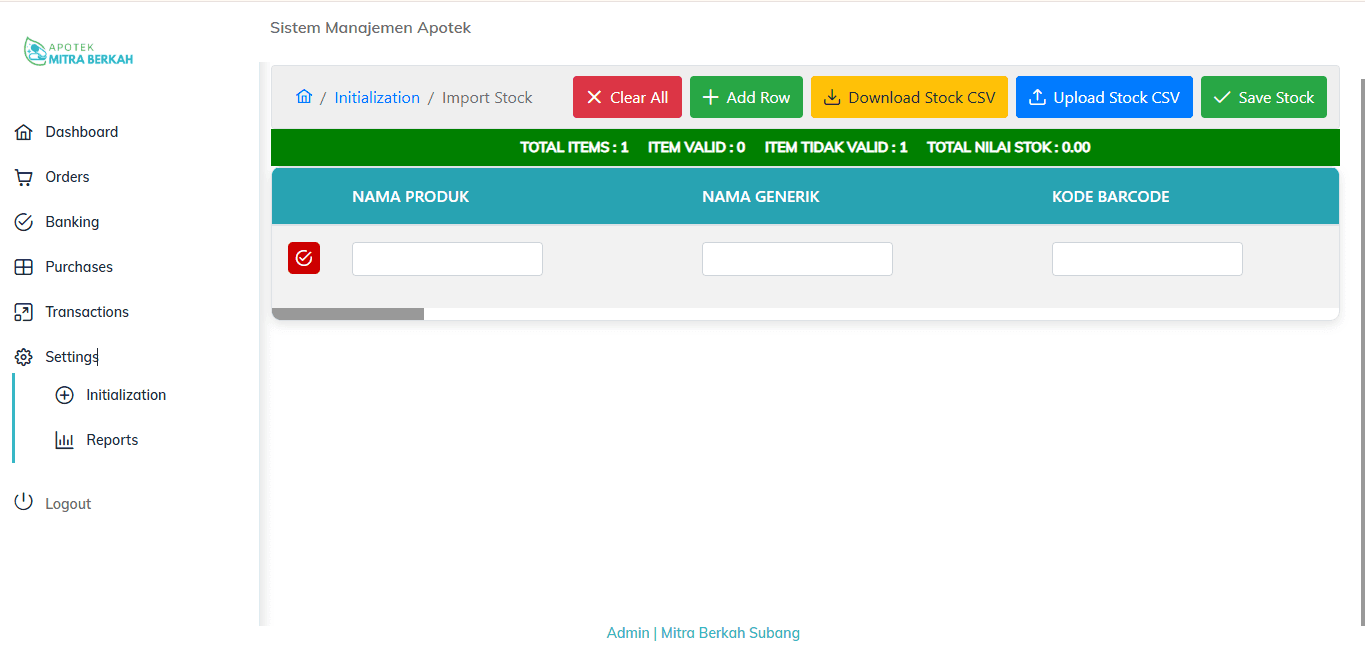Click the Reports bar-chart icon
Image resolution: width=1365 pixels, height=648 pixels.
62,439
